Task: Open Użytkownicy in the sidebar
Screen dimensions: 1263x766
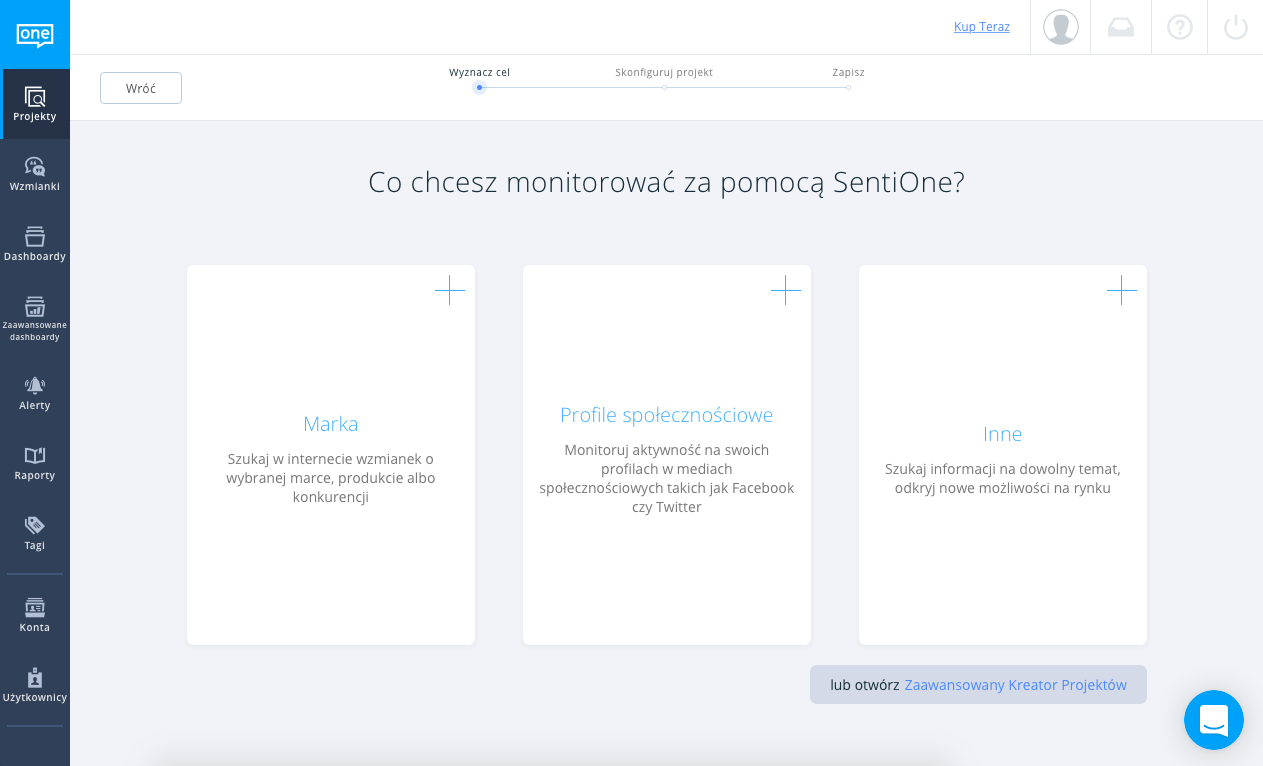Action: point(35,685)
